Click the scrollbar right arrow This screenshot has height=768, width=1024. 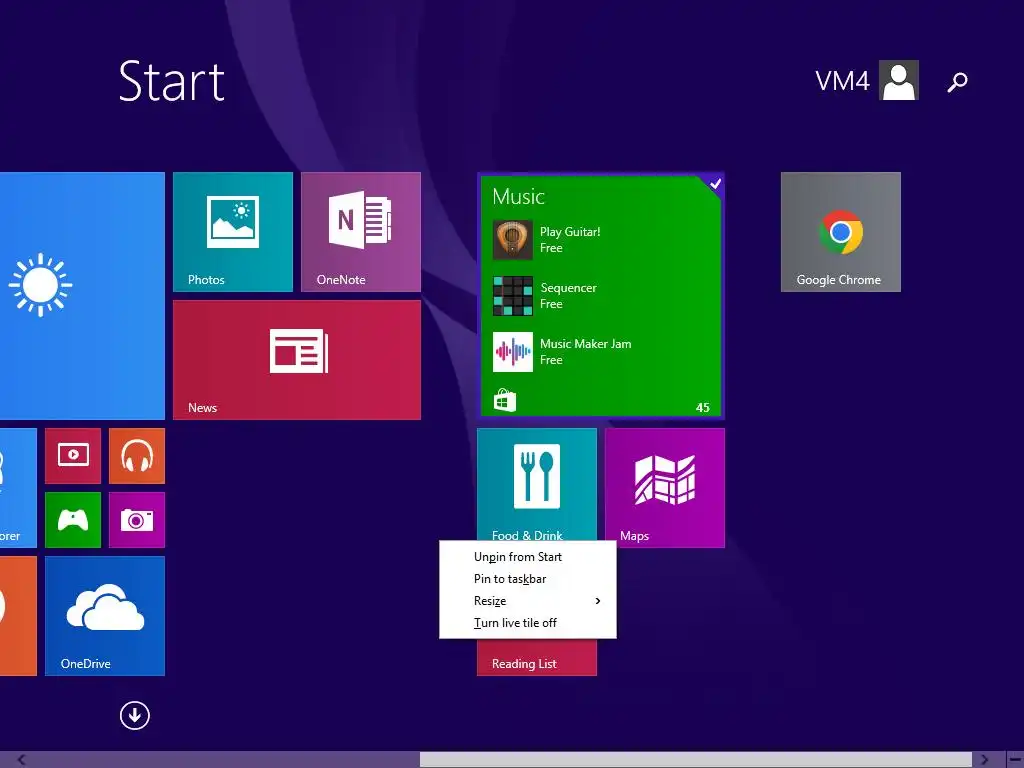(x=984, y=760)
